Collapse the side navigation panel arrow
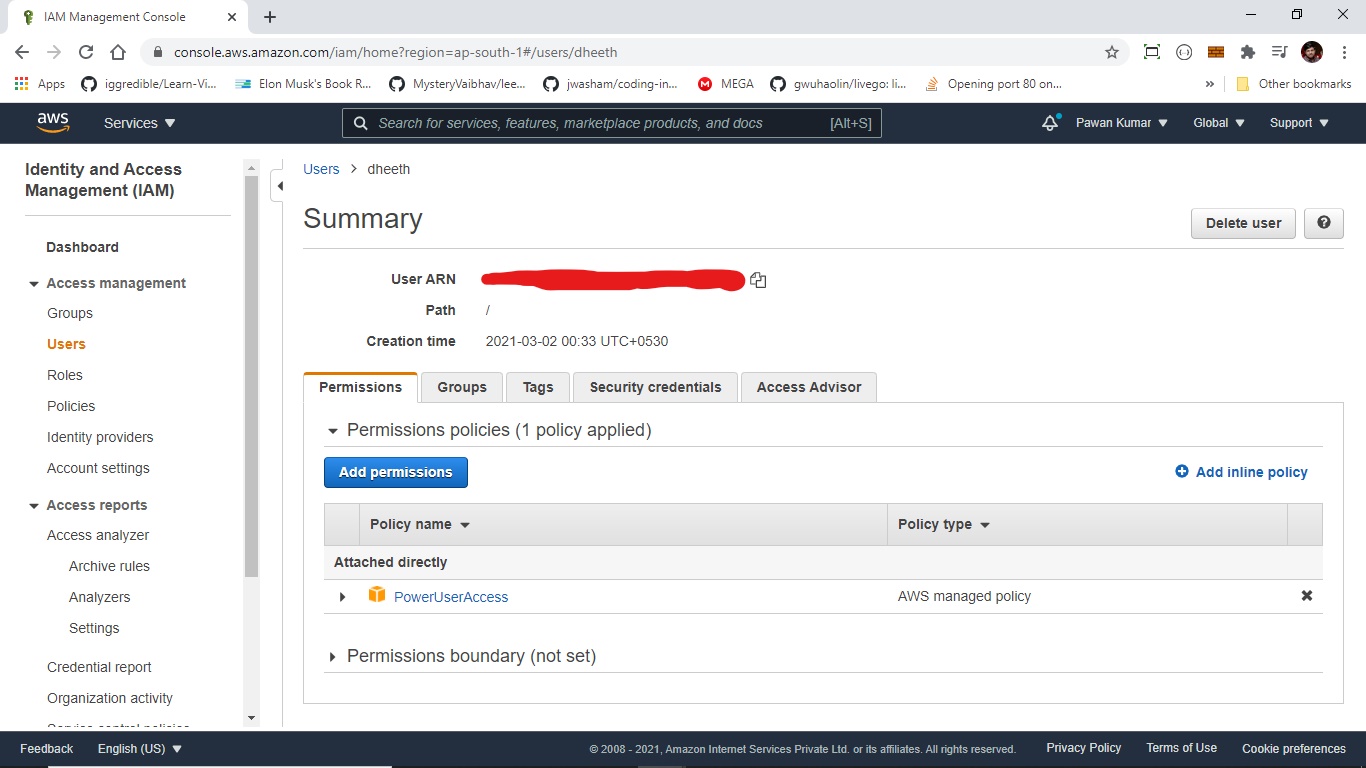Image resolution: width=1366 pixels, height=768 pixels. click(279, 186)
